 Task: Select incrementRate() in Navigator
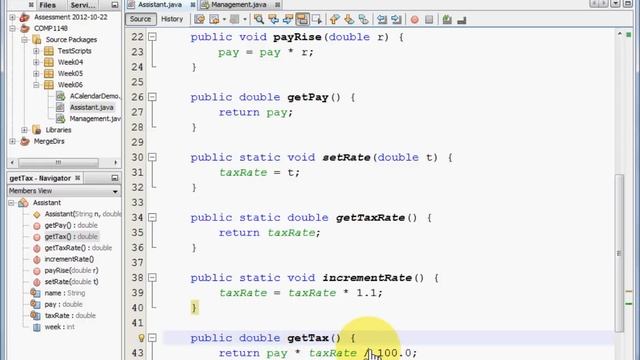(x=69, y=259)
